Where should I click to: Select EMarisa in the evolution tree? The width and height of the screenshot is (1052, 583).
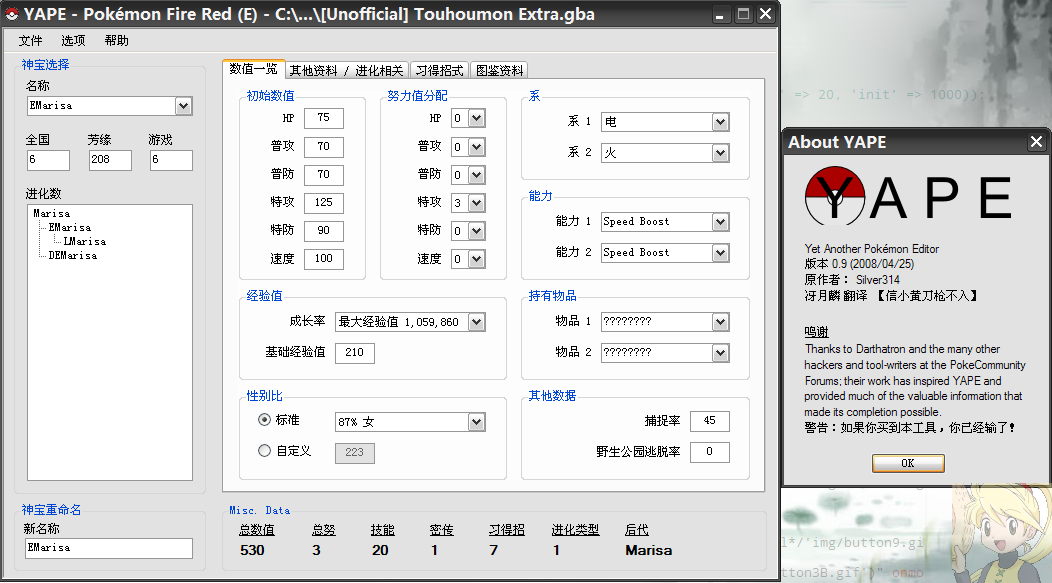point(70,227)
